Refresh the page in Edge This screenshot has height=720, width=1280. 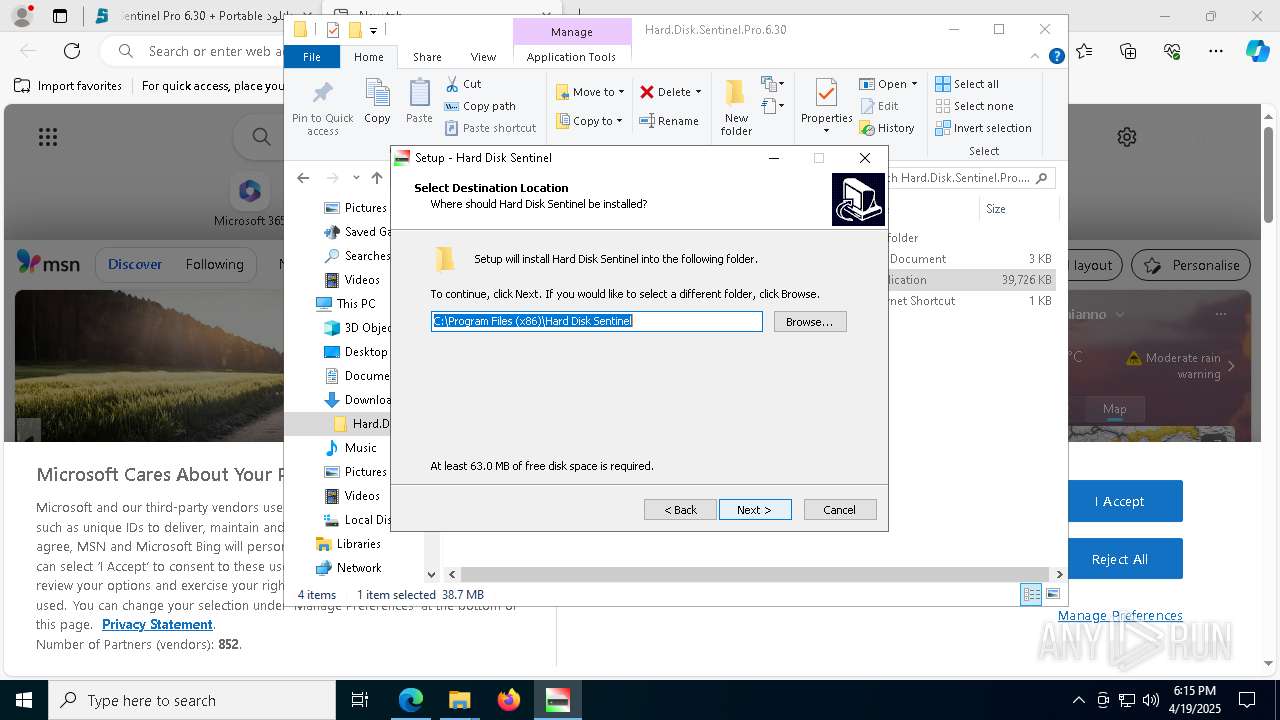(72, 50)
